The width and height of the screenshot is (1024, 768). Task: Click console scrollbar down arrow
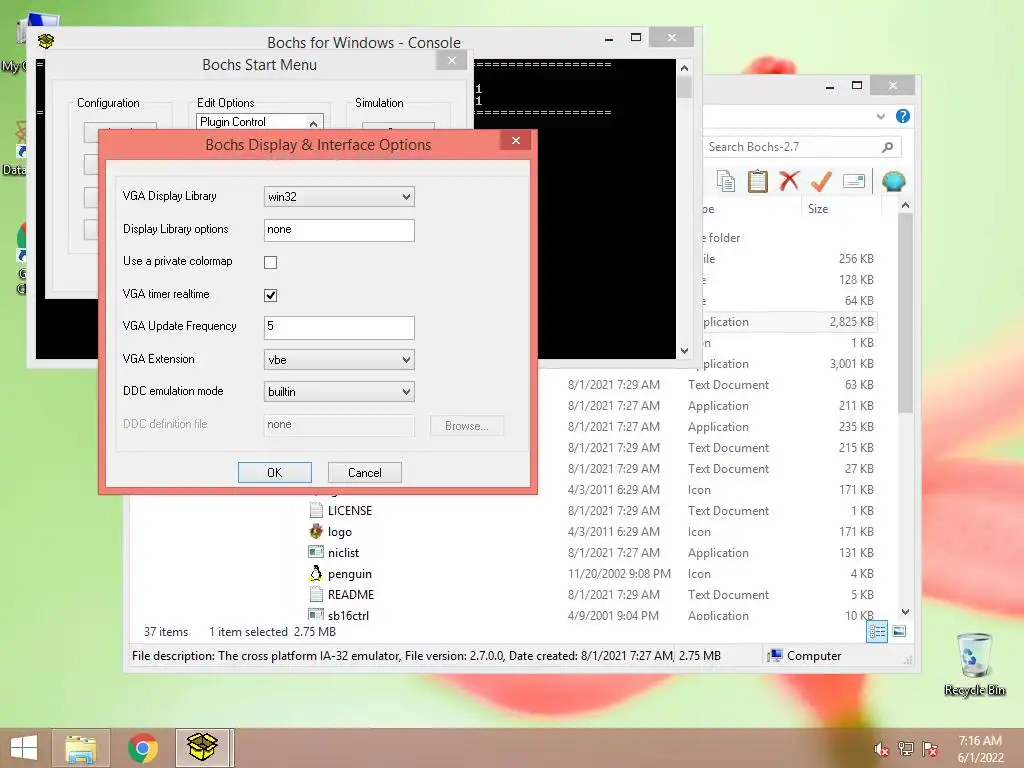tap(684, 351)
